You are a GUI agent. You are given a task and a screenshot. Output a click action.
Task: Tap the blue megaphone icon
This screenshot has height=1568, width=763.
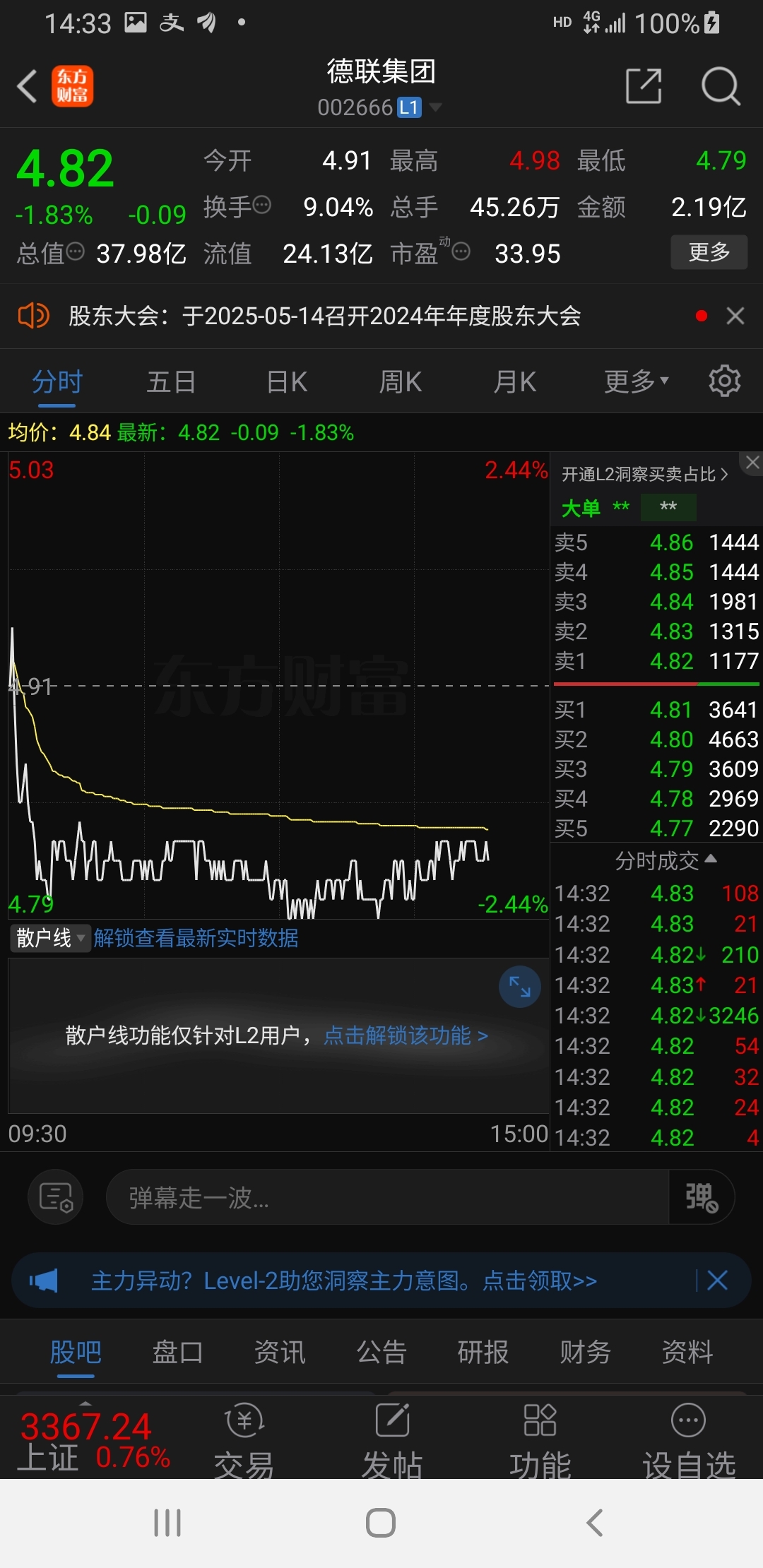pyautogui.click(x=44, y=1281)
